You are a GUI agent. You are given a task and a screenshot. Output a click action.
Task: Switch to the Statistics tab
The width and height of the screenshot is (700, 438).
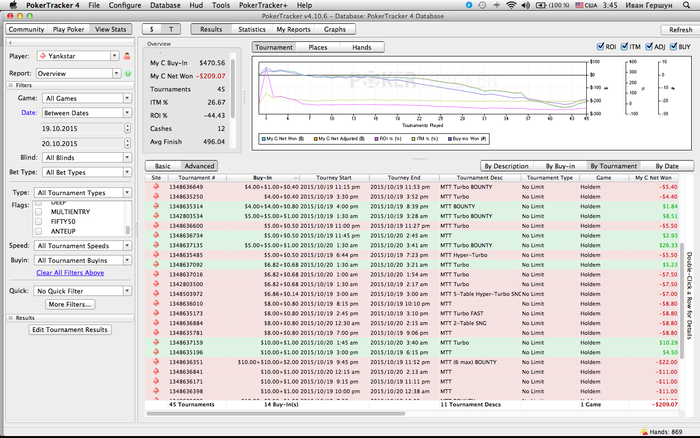[x=252, y=29]
